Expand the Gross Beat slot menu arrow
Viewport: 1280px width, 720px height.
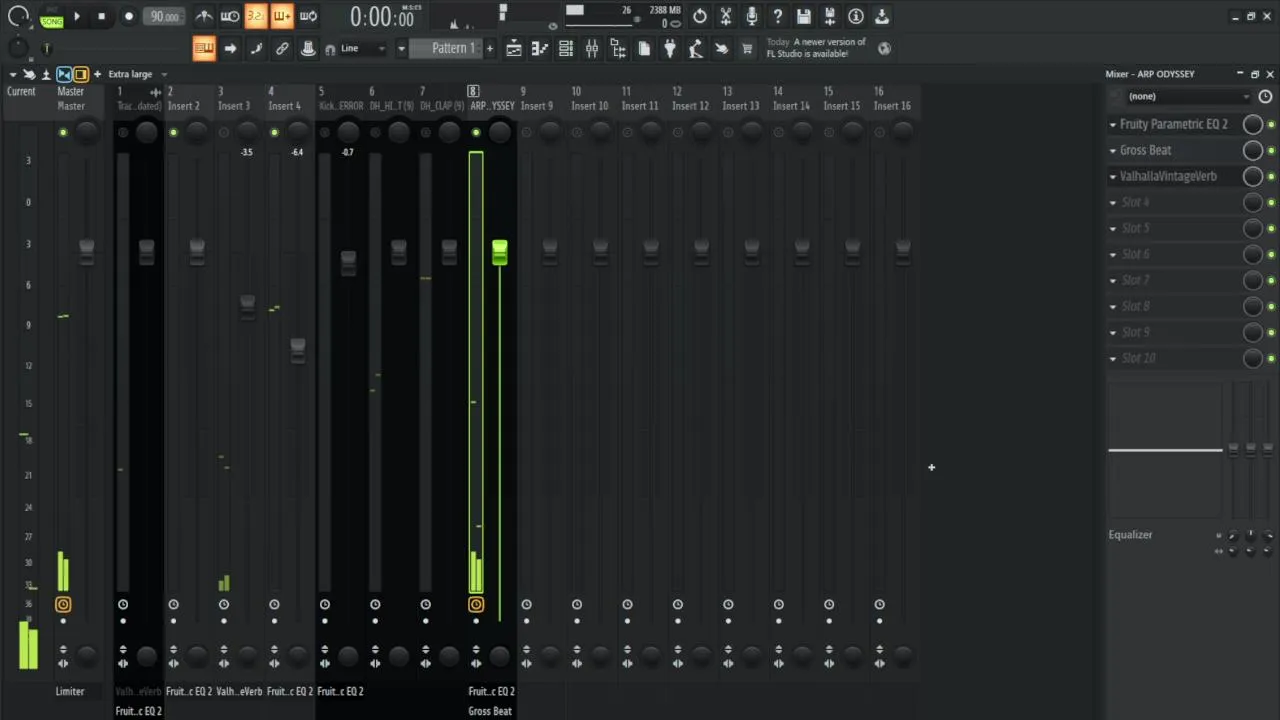click(1112, 151)
